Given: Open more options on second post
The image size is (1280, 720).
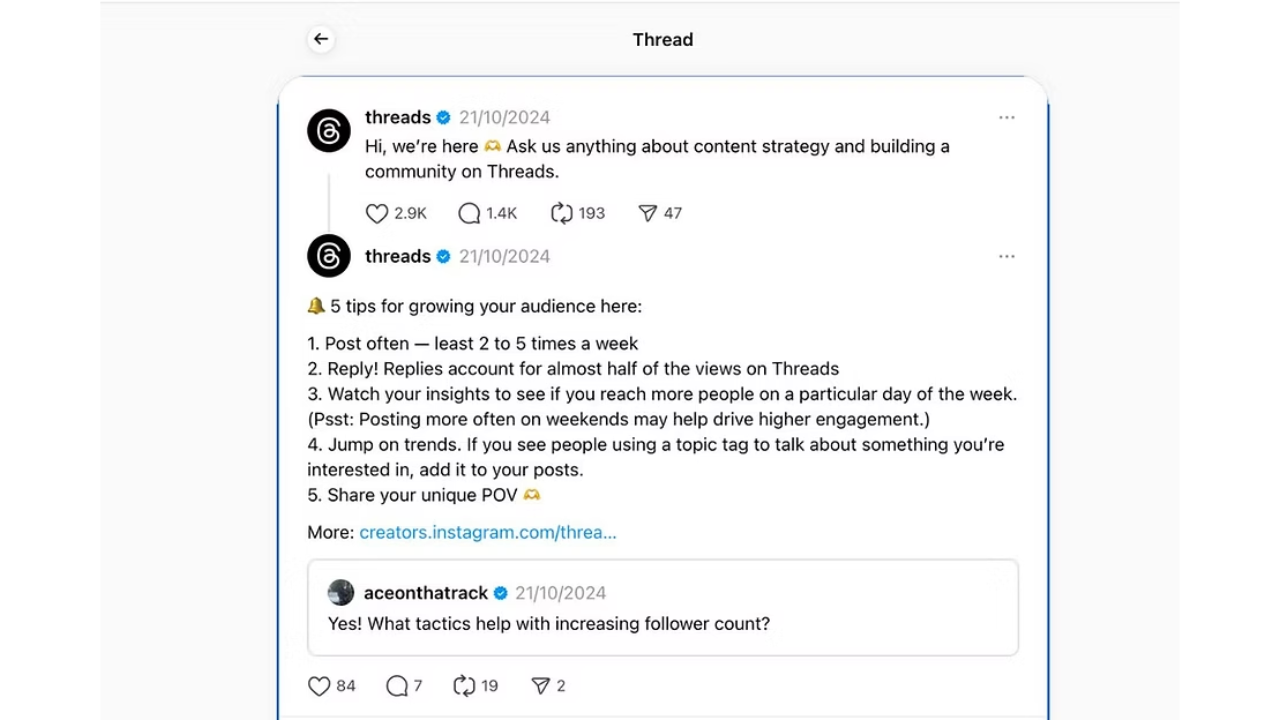Looking at the screenshot, I should pos(1006,257).
